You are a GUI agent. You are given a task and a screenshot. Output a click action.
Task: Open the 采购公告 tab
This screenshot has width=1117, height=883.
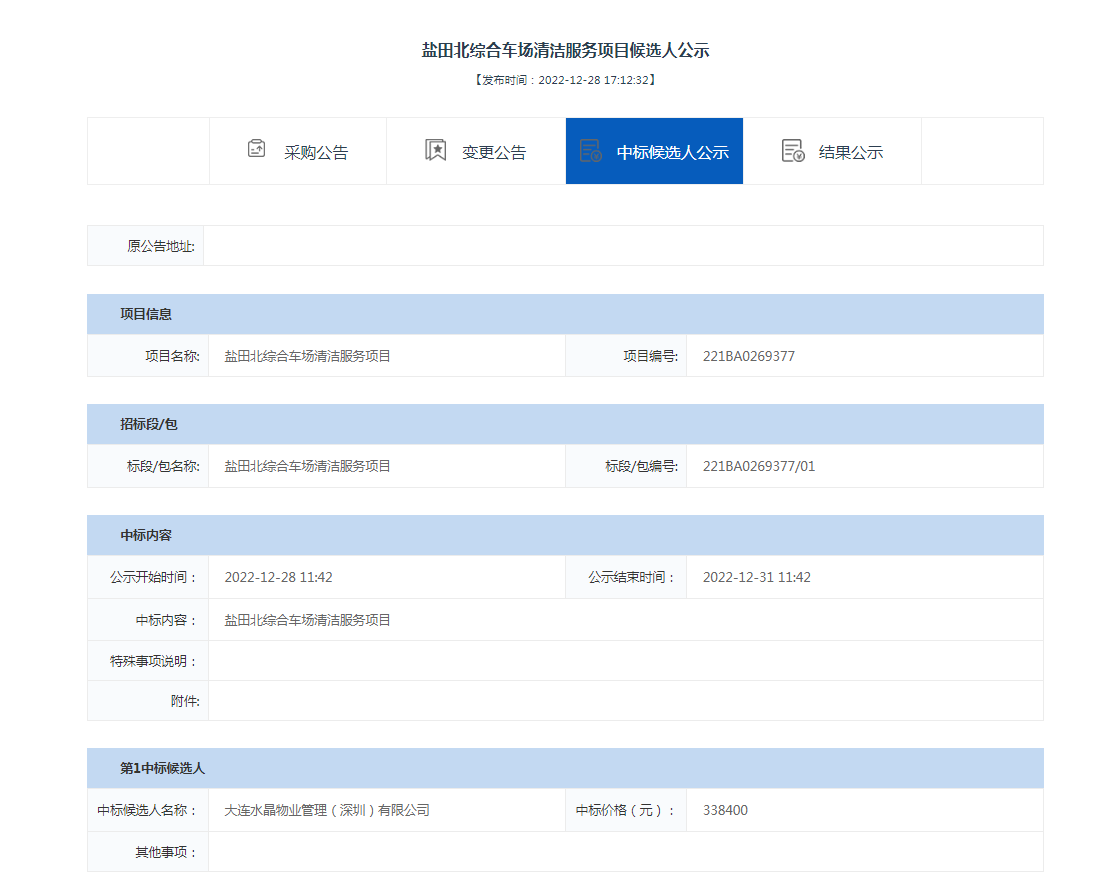coord(298,151)
